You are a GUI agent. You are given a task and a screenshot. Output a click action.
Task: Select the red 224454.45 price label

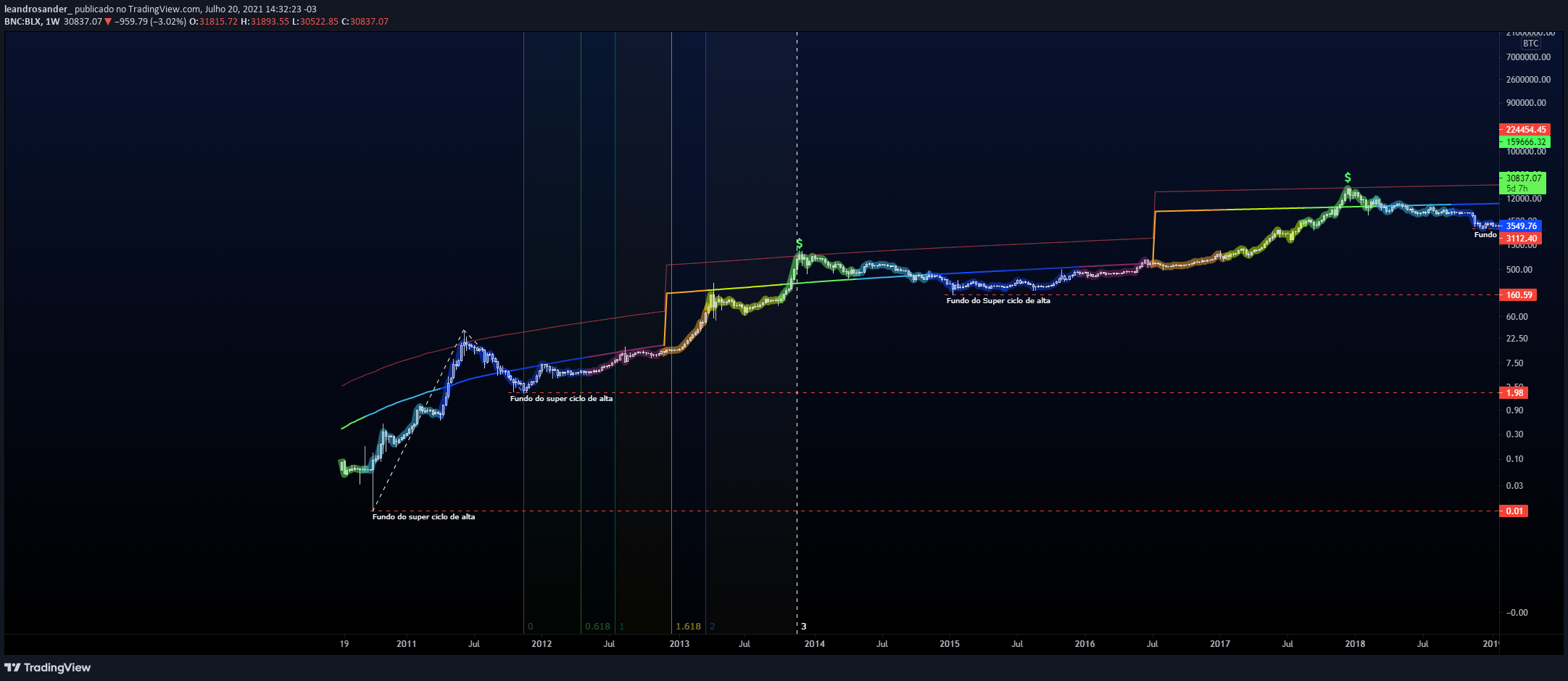pos(1524,130)
